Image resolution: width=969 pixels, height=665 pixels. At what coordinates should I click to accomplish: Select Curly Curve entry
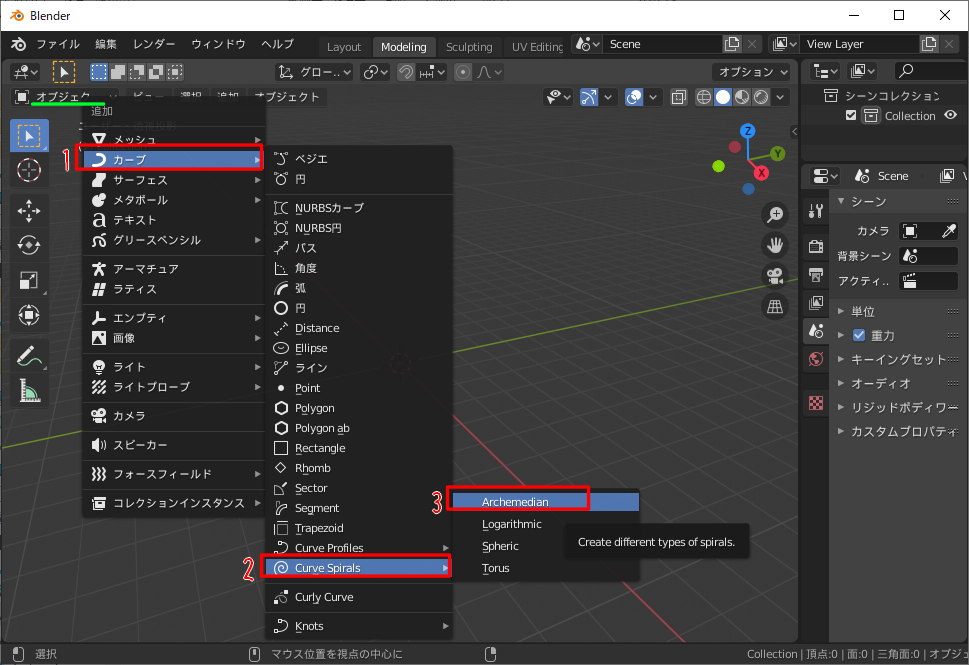(358, 597)
